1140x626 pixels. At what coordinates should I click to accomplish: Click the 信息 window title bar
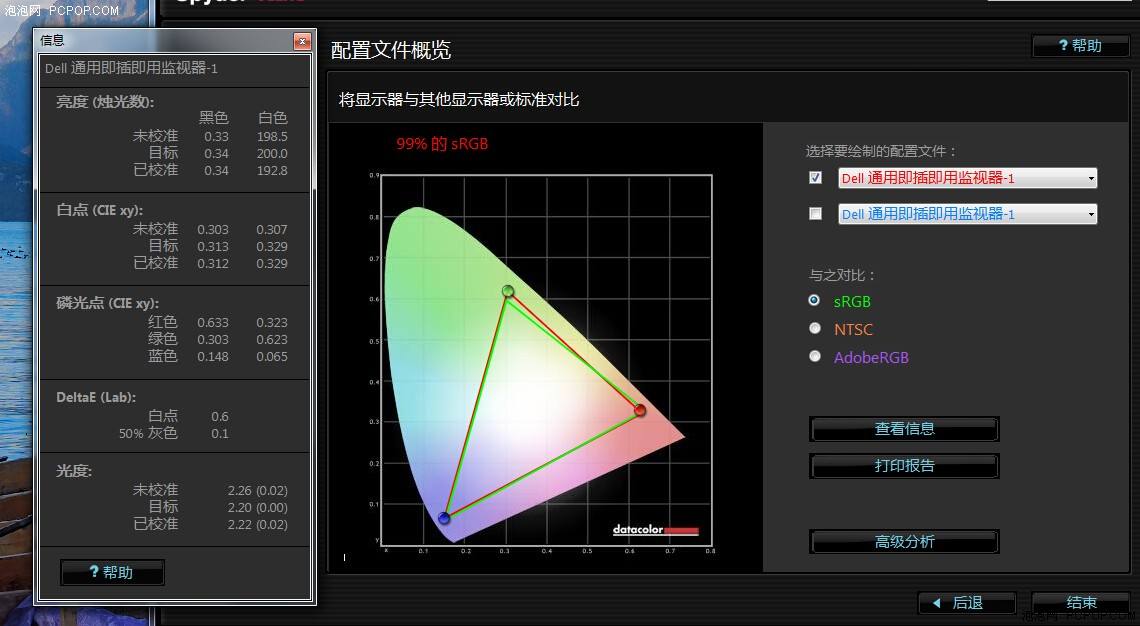pos(160,41)
